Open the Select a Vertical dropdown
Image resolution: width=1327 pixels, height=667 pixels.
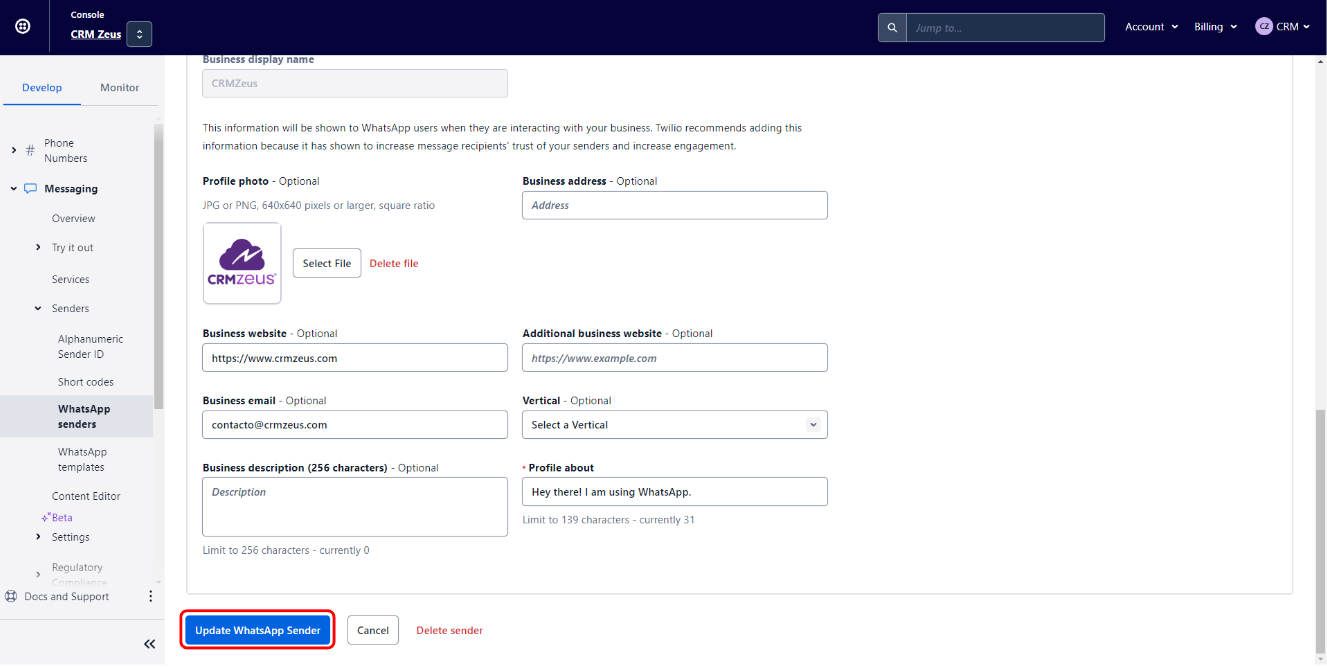[x=674, y=425]
